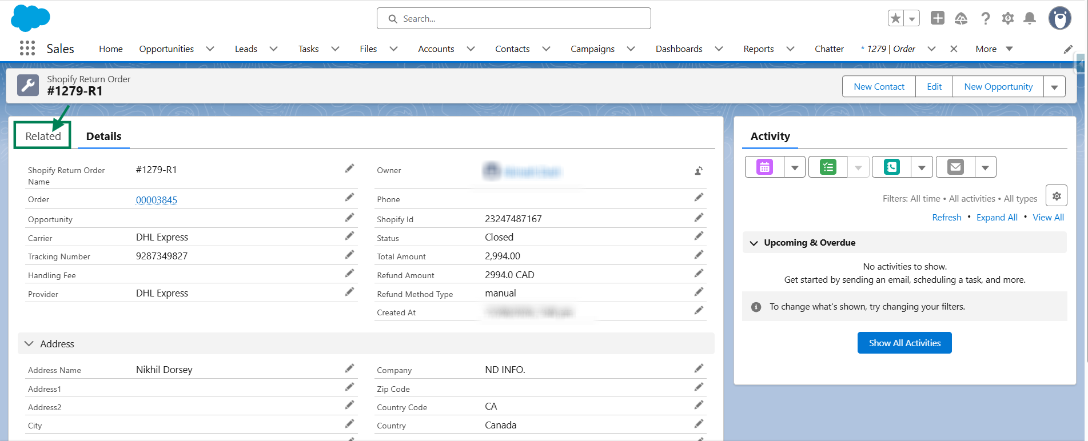The height and width of the screenshot is (441, 1088).
Task: Select the Details tab
Action: [103, 136]
